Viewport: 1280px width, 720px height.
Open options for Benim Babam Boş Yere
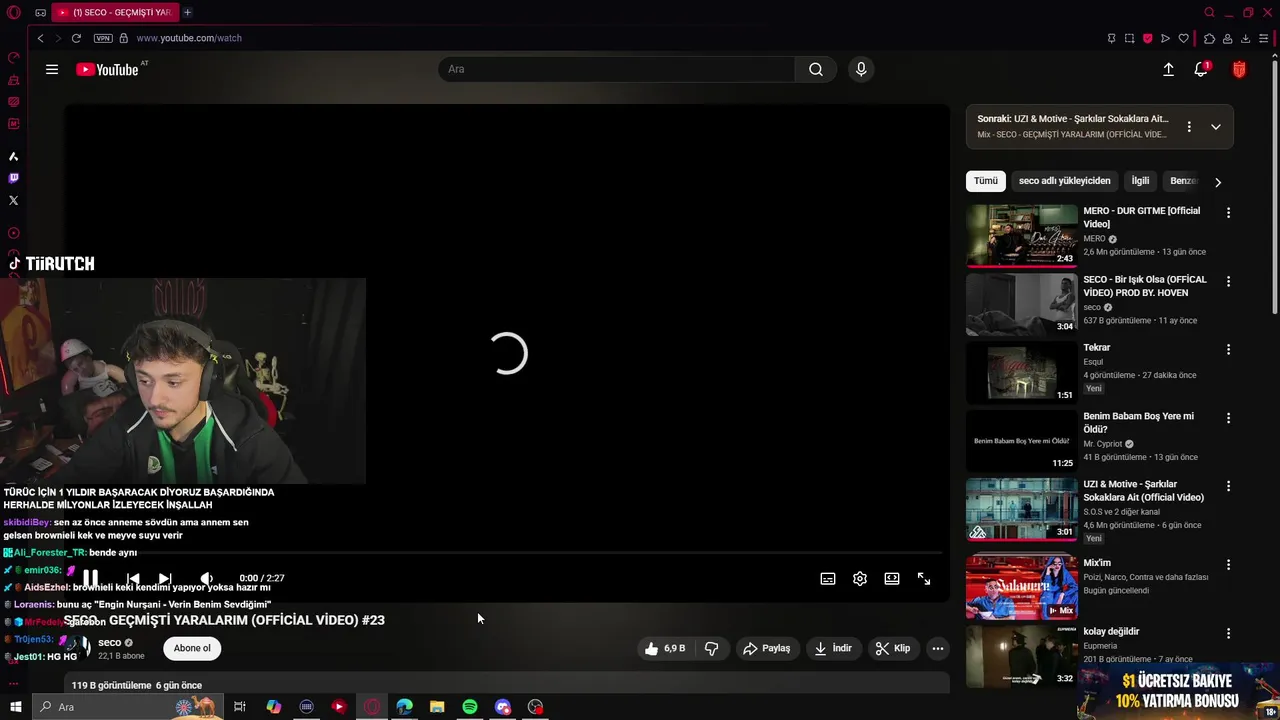tap(1228, 418)
